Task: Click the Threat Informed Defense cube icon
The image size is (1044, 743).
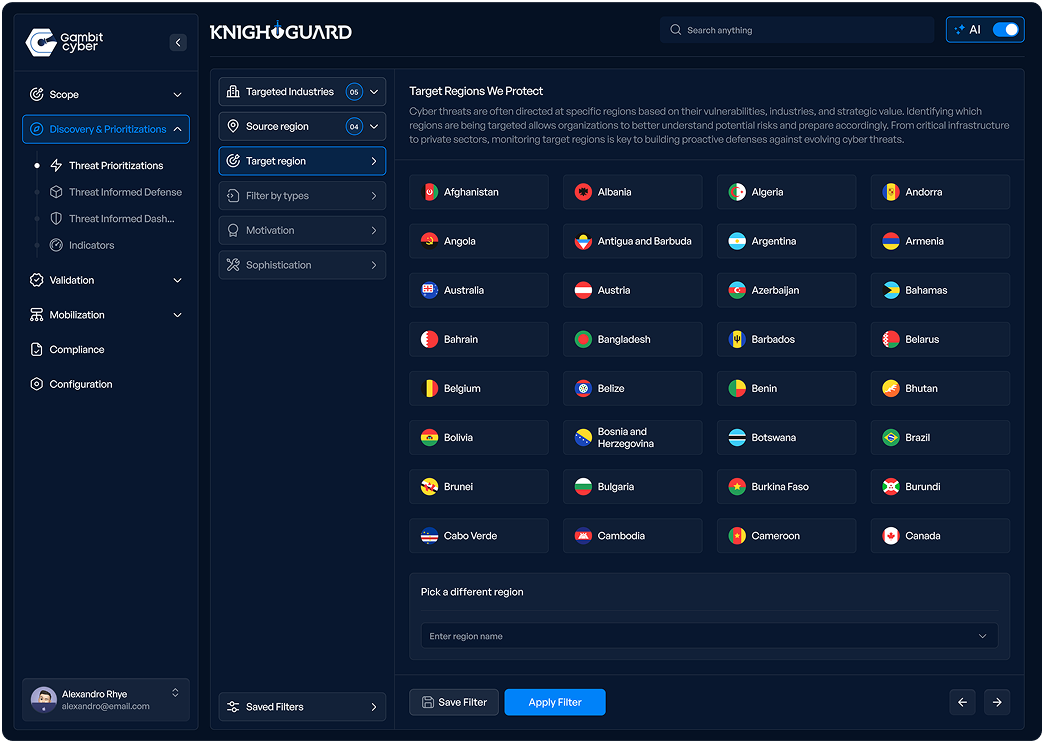Action: click(x=57, y=192)
